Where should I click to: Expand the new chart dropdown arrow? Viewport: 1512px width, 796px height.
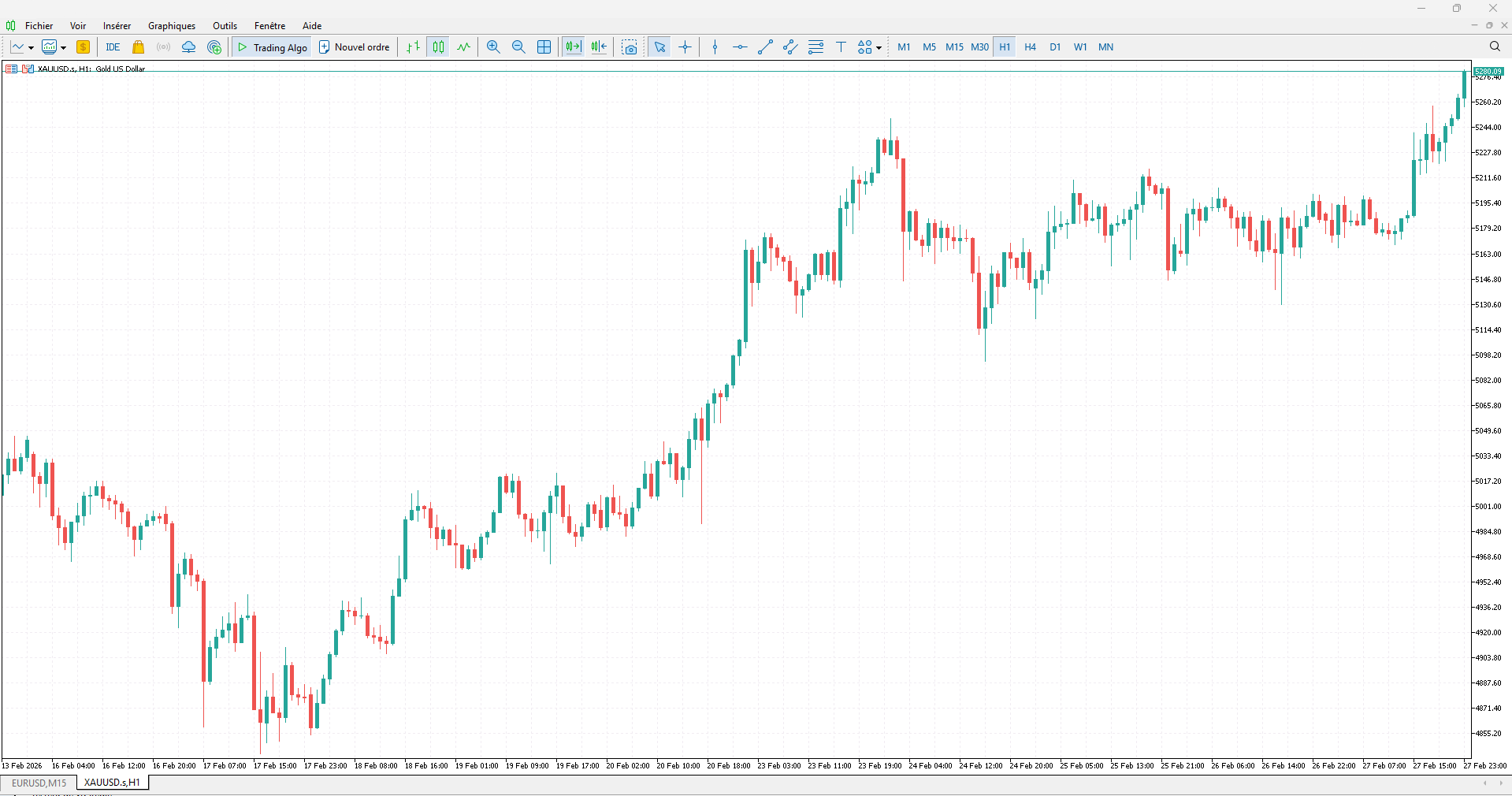point(31,48)
